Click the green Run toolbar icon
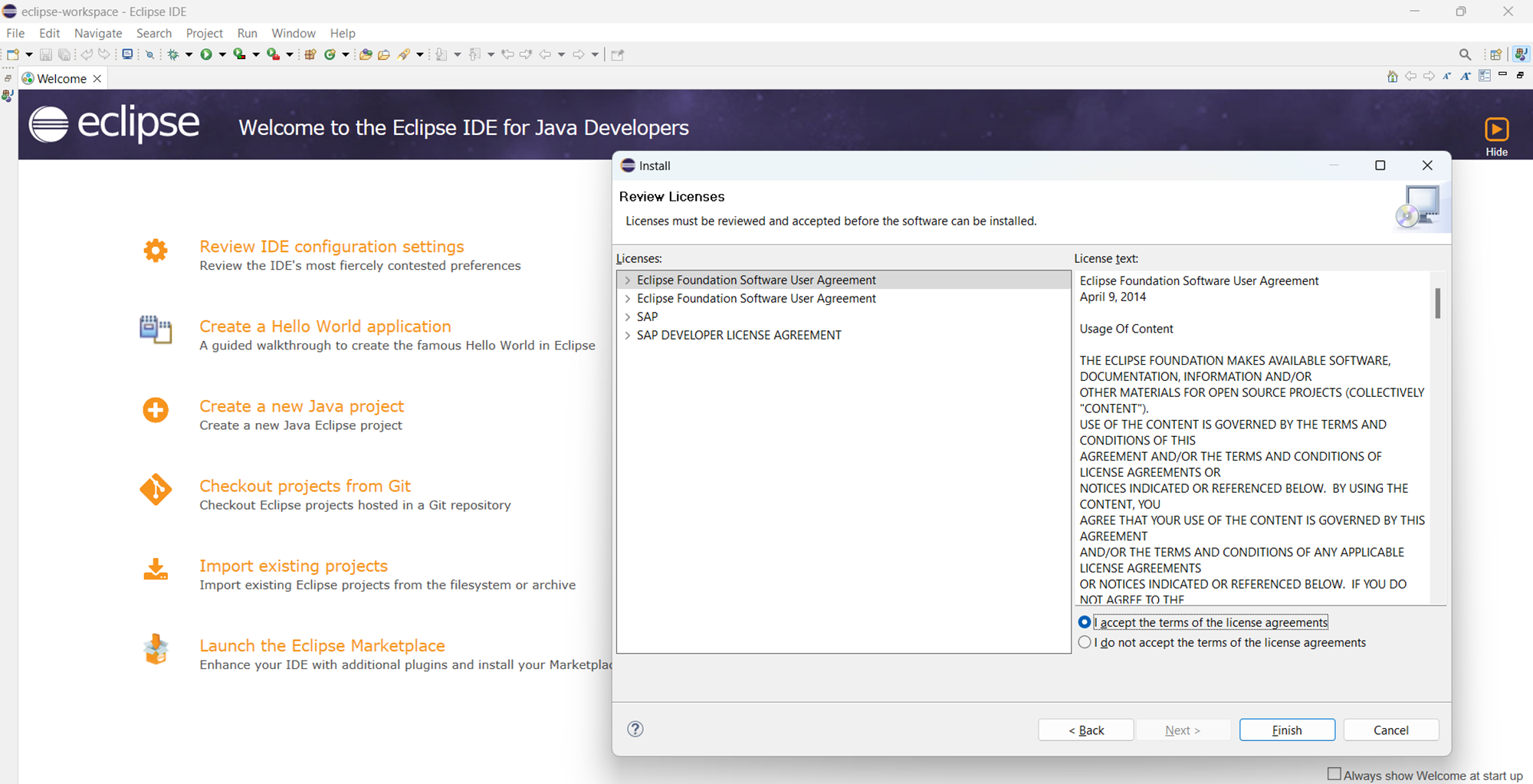Image resolution: width=1533 pixels, height=784 pixels. pos(205,54)
